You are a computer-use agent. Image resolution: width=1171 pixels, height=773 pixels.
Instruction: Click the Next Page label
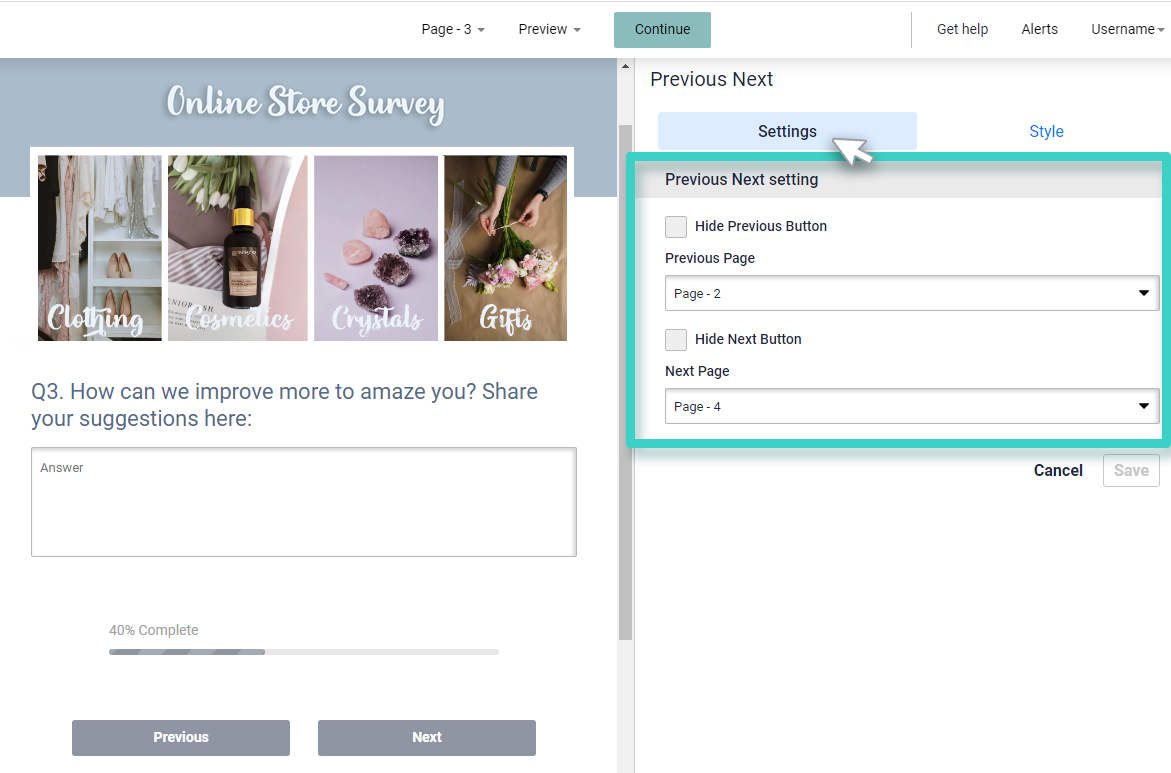point(697,371)
